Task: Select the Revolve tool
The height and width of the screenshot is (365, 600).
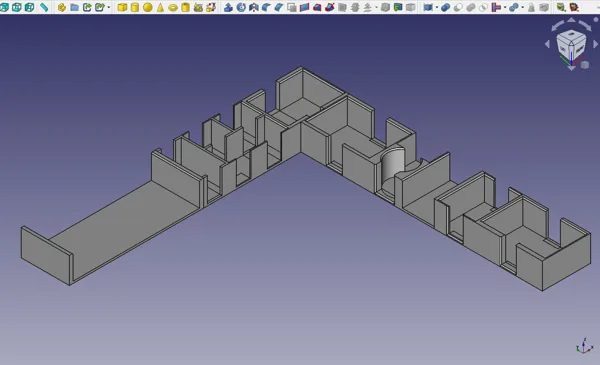Action: coord(241,7)
